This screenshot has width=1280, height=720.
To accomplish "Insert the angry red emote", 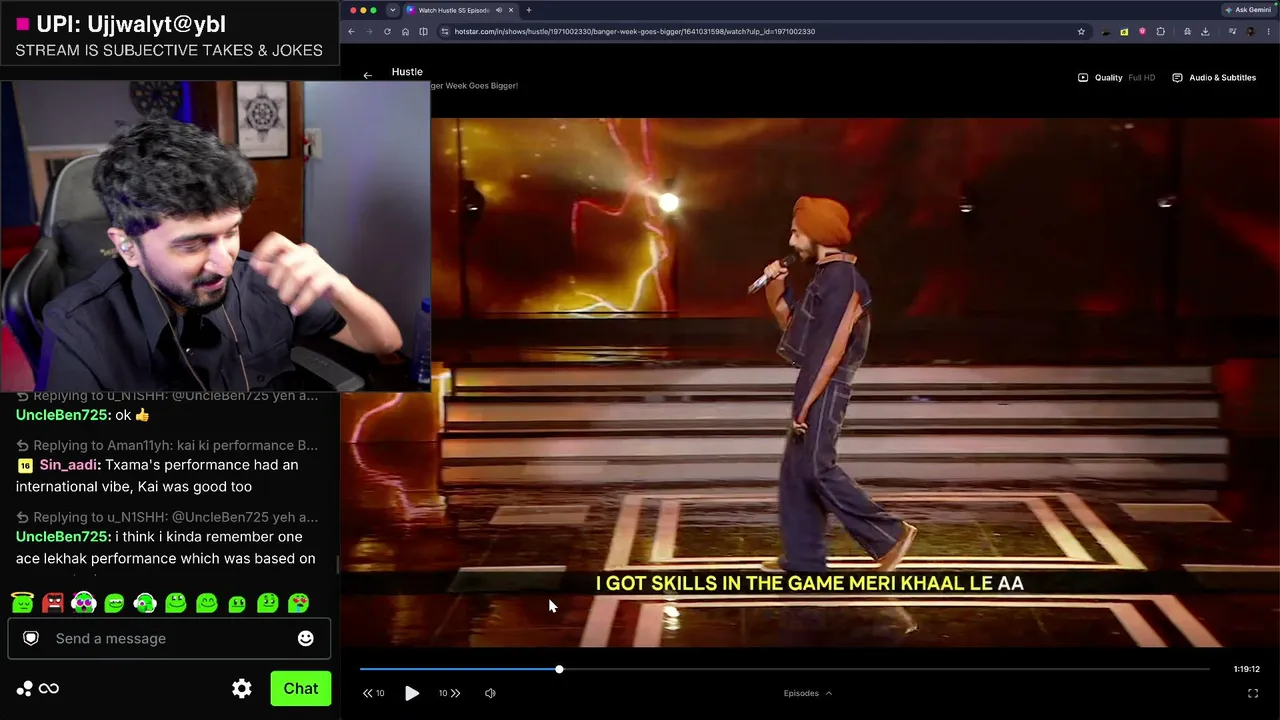I will (53, 603).
